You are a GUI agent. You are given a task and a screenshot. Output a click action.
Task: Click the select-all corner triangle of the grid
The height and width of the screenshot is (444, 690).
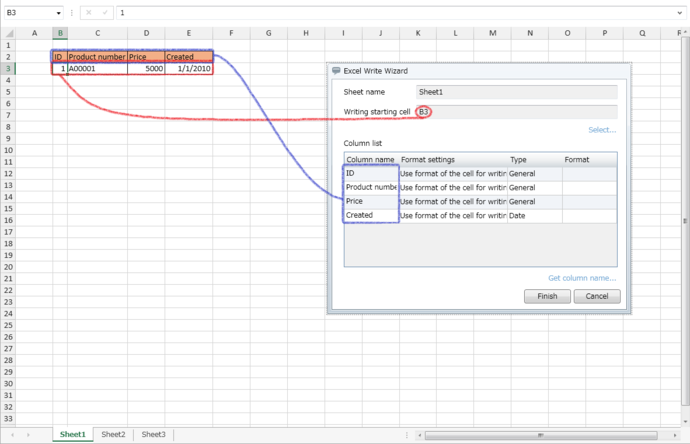(8, 33)
